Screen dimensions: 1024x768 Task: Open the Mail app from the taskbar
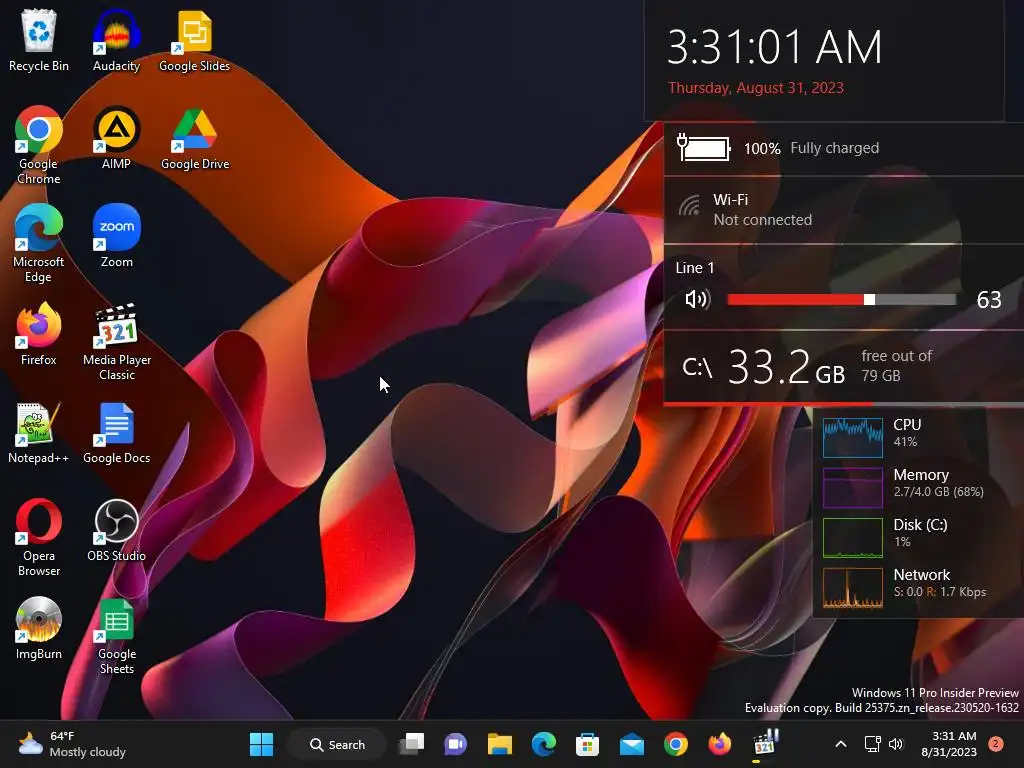point(632,744)
